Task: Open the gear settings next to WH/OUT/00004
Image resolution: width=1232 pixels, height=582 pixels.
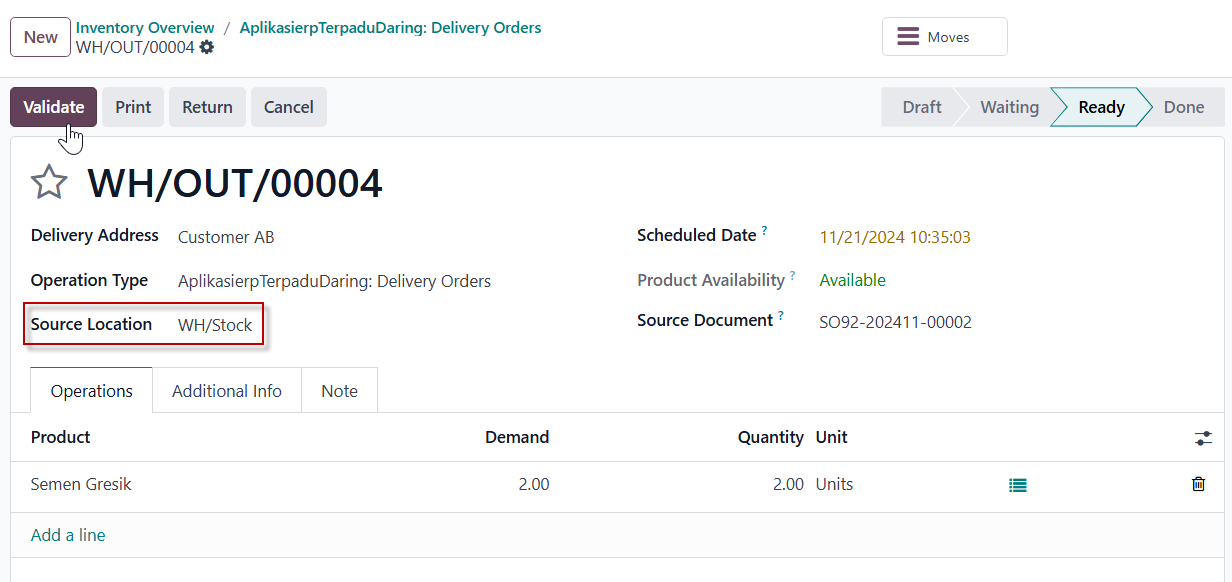Action: pyautogui.click(x=207, y=47)
